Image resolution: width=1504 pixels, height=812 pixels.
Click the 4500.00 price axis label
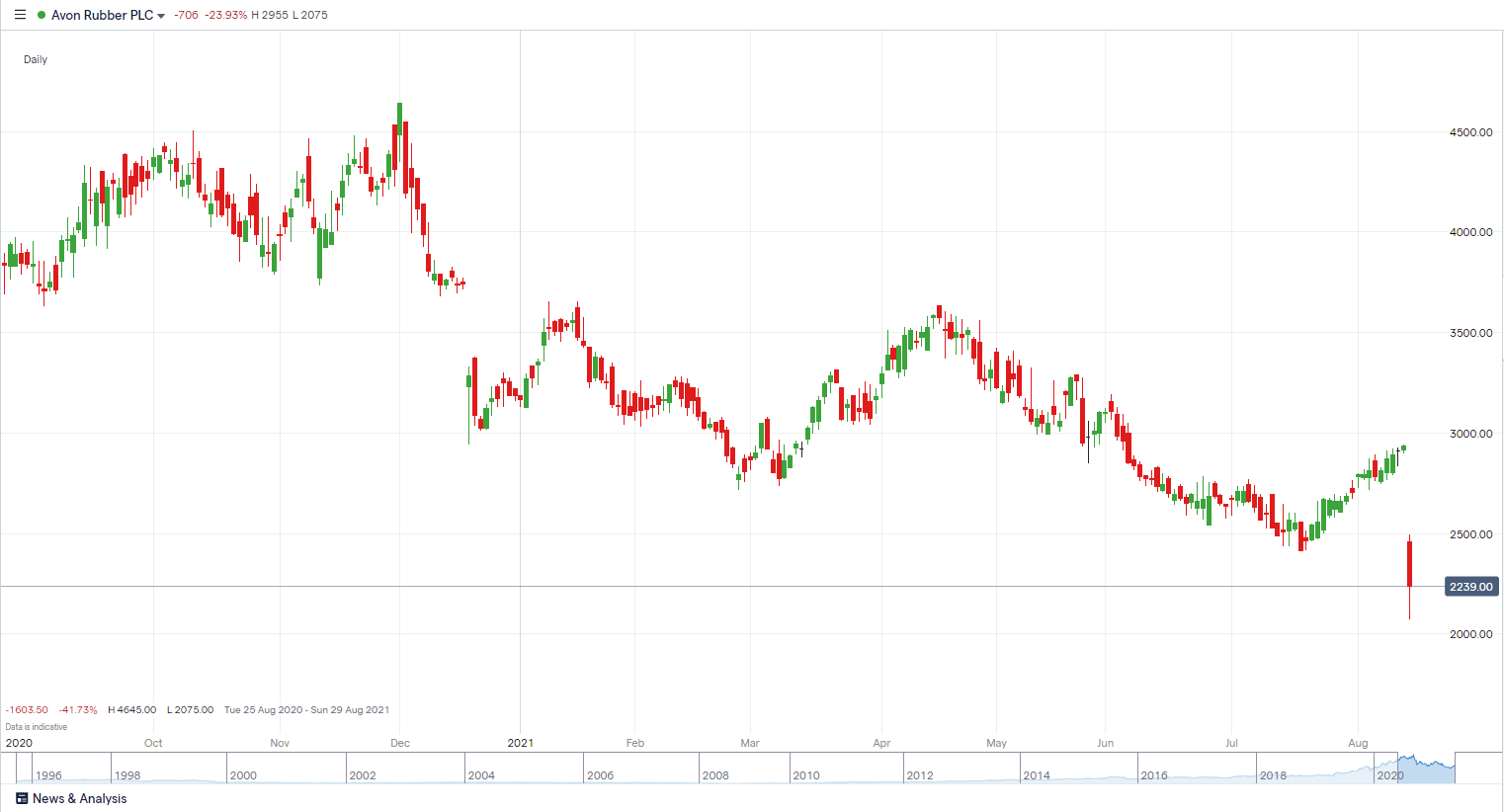coord(1470,132)
